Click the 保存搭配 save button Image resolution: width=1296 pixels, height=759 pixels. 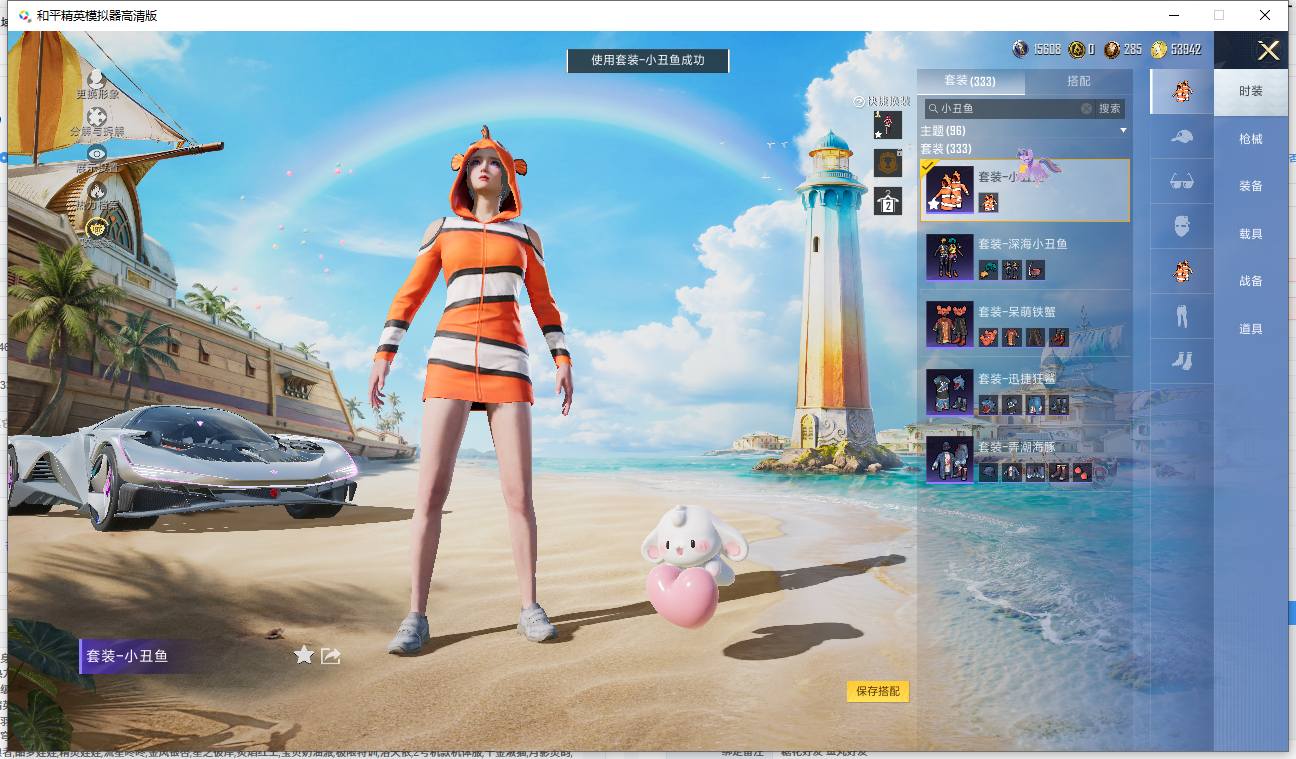point(878,691)
